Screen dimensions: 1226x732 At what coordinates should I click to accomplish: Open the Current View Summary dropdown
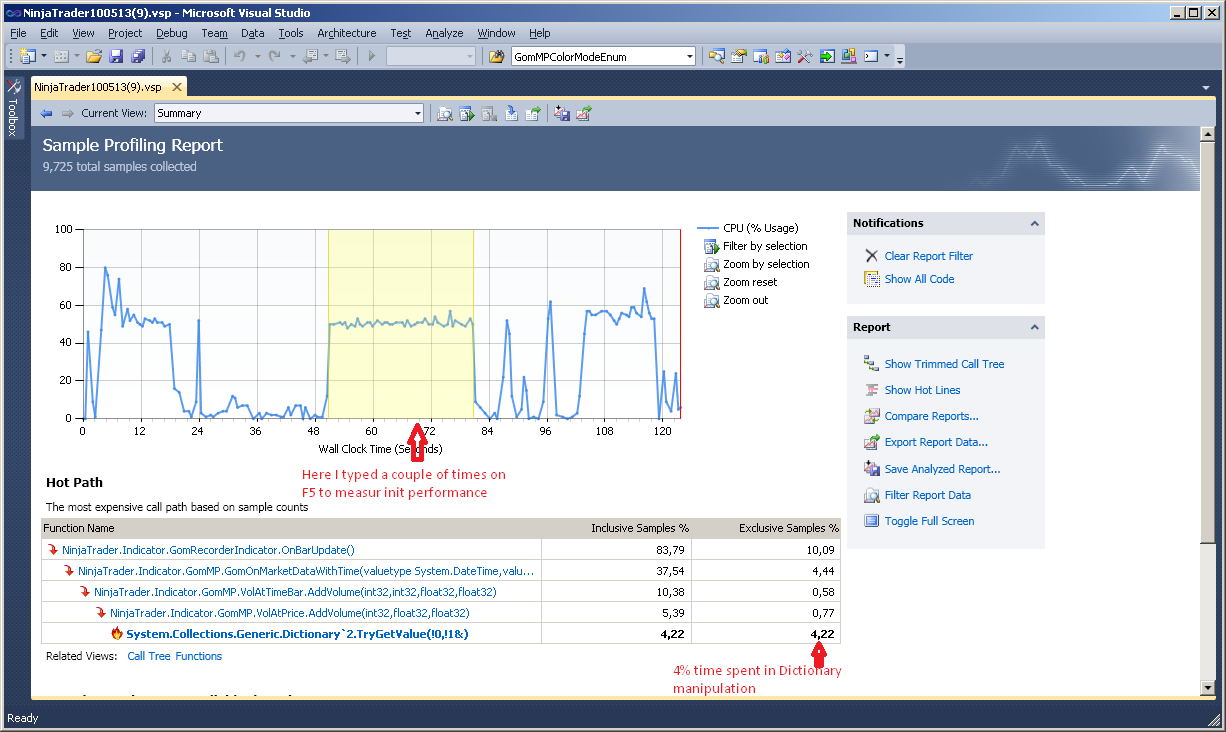pos(417,113)
